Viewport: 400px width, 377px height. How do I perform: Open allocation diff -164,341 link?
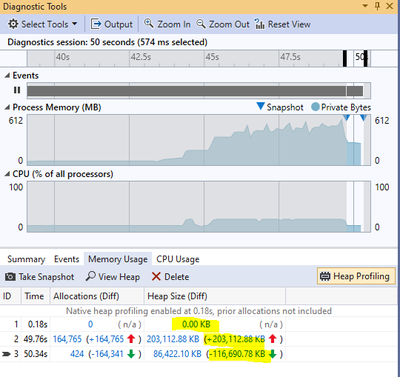108,354
